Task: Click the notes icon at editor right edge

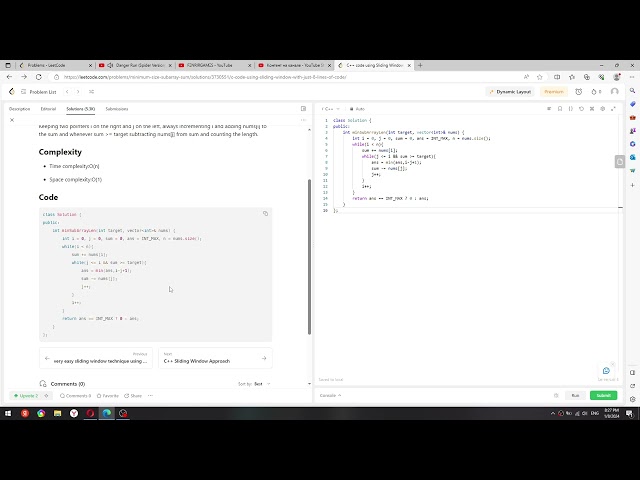Action: pos(620,162)
